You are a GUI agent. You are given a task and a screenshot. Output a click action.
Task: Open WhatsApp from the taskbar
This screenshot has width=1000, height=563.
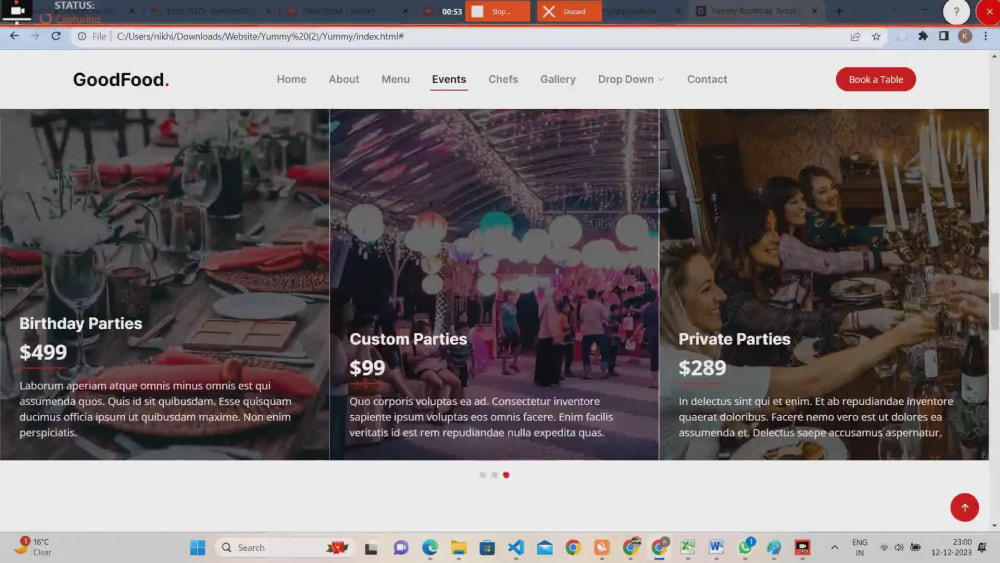(746, 546)
